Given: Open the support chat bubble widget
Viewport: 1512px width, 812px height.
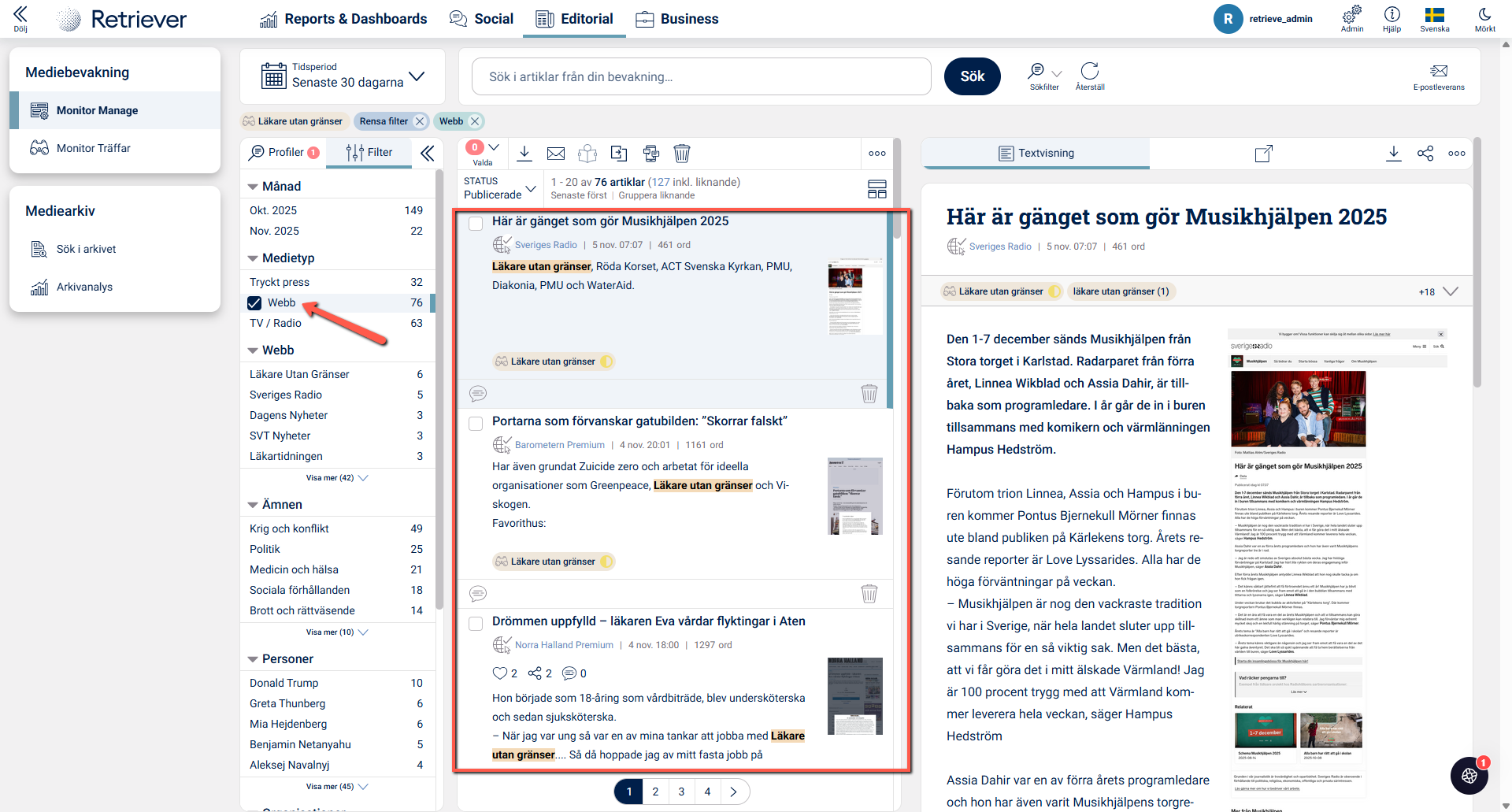Looking at the screenshot, I should (1469, 776).
